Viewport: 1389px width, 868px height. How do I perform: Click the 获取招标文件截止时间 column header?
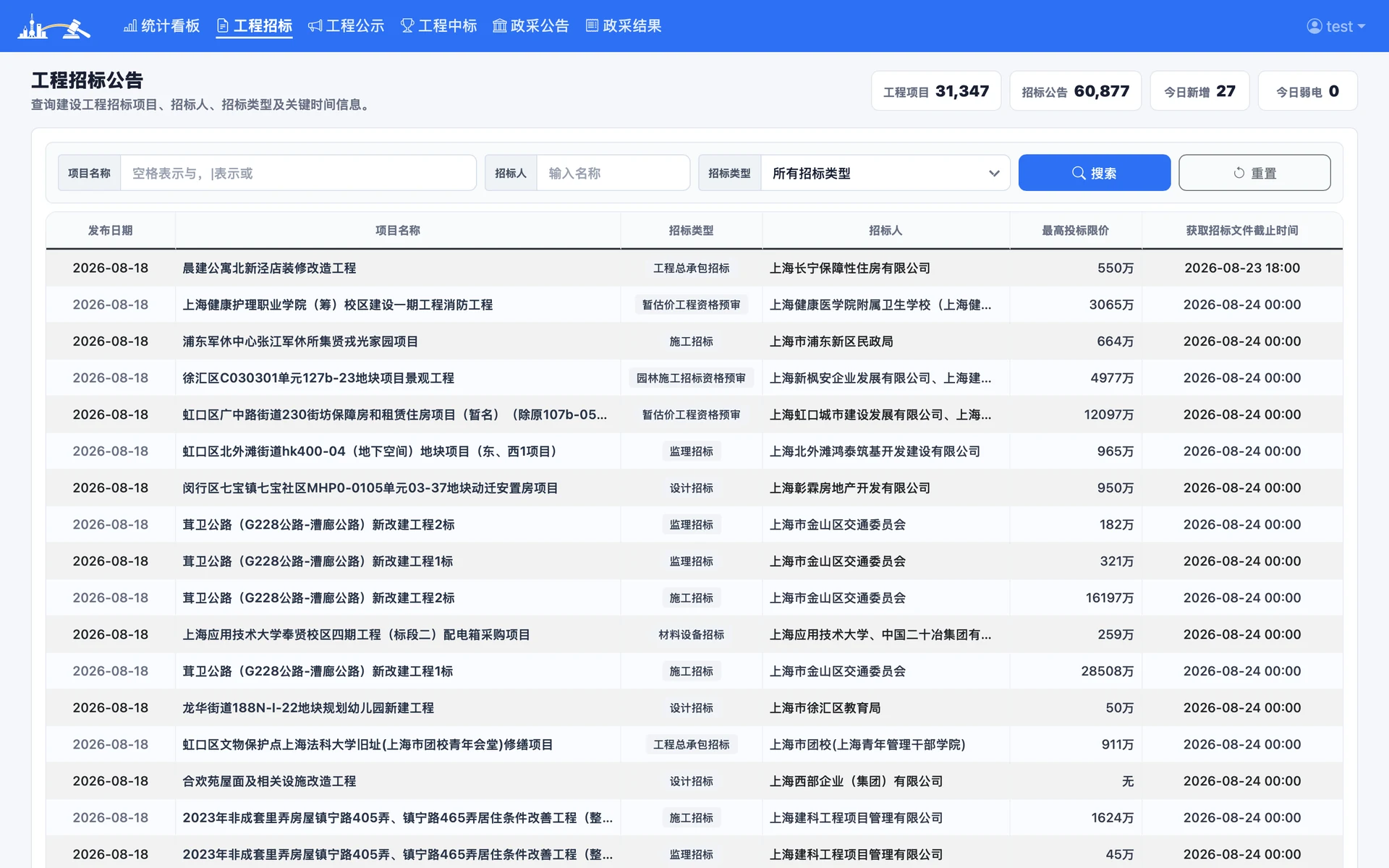click(x=1241, y=231)
